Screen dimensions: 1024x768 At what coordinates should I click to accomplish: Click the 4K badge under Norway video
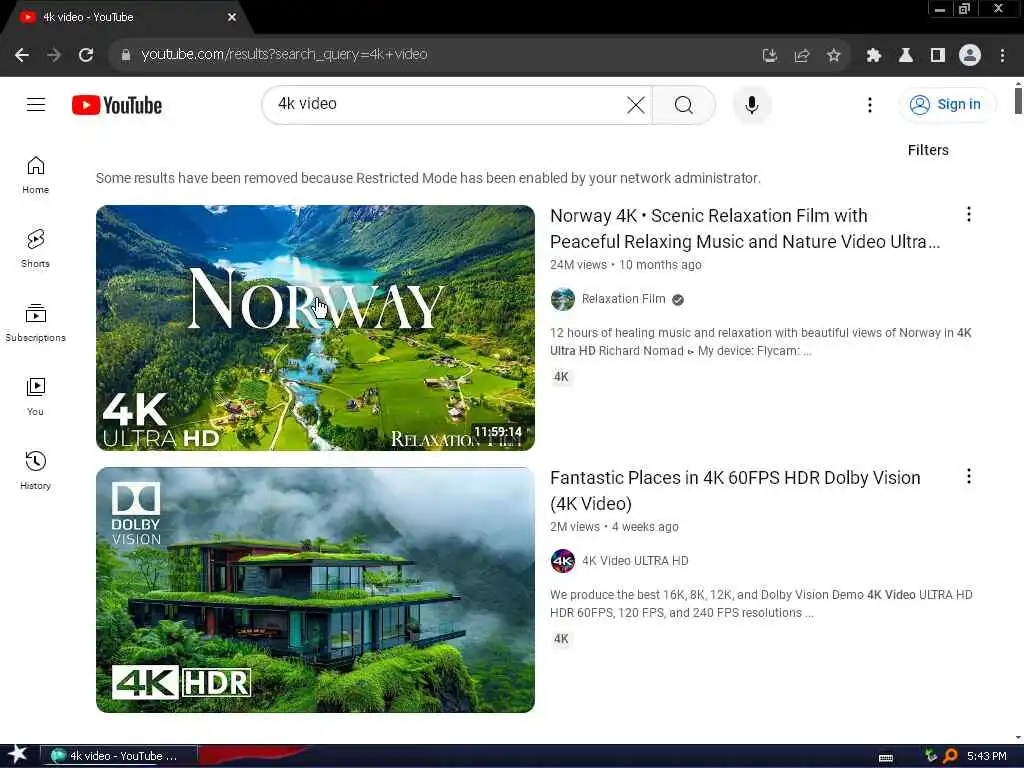(x=561, y=377)
